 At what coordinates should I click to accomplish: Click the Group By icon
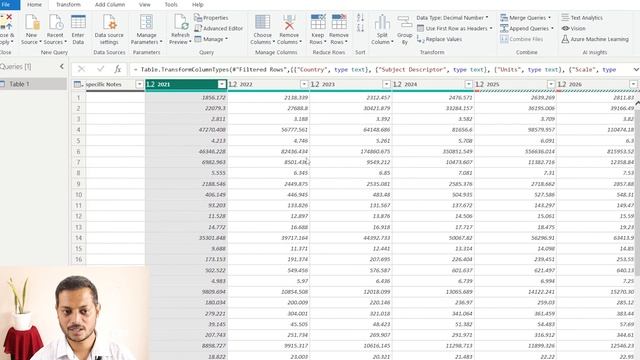(x=404, y=23)
